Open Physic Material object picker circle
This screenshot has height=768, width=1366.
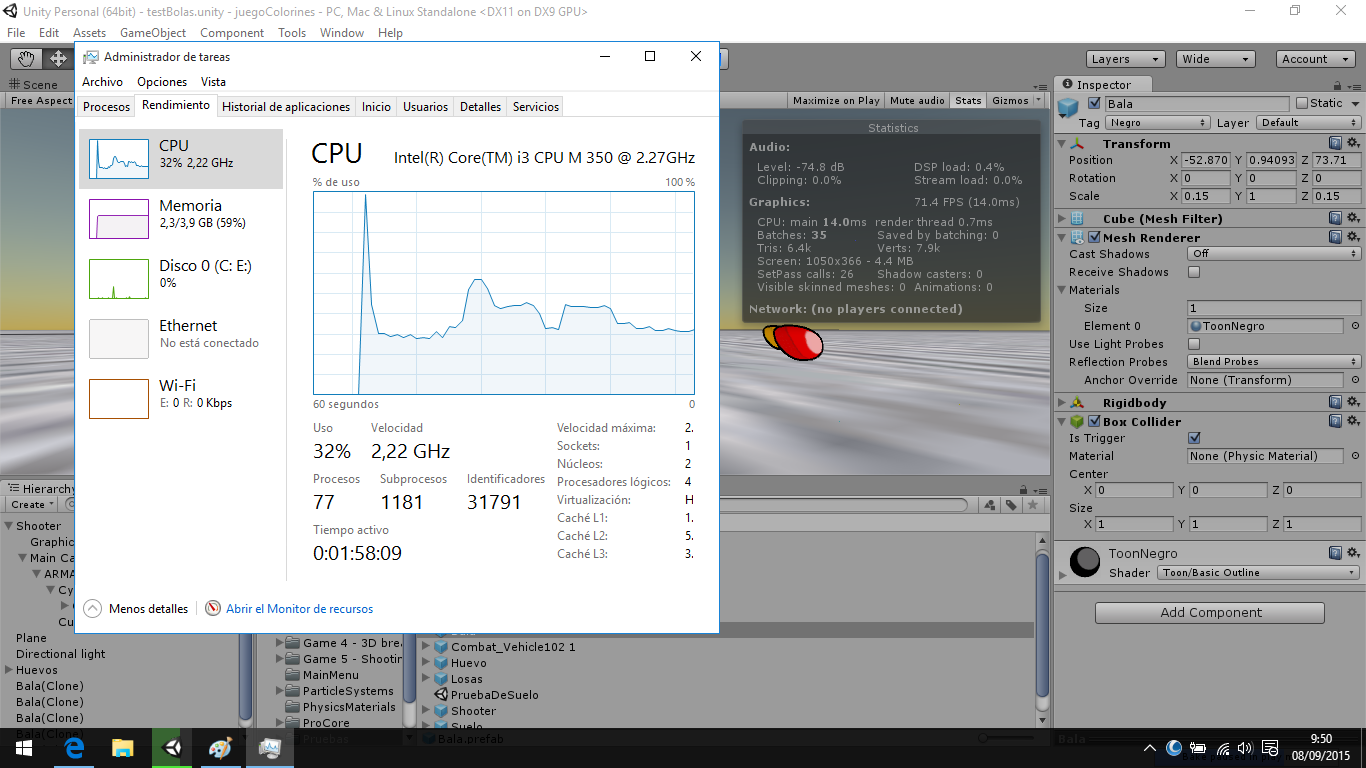point(1356,456)
